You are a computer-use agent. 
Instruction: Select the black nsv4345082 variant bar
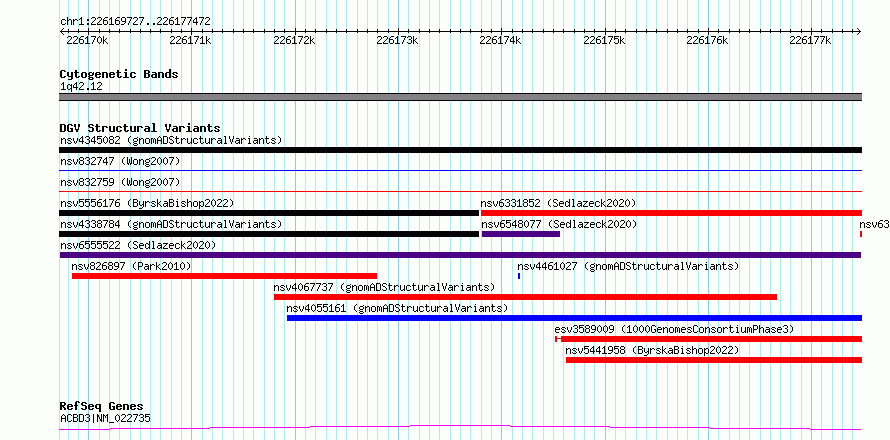[460, 150]
